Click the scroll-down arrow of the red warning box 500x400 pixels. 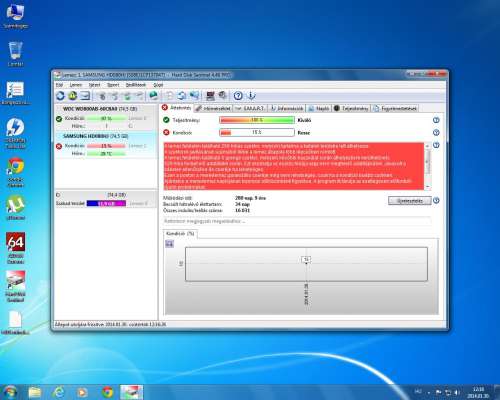coord(428,187)
